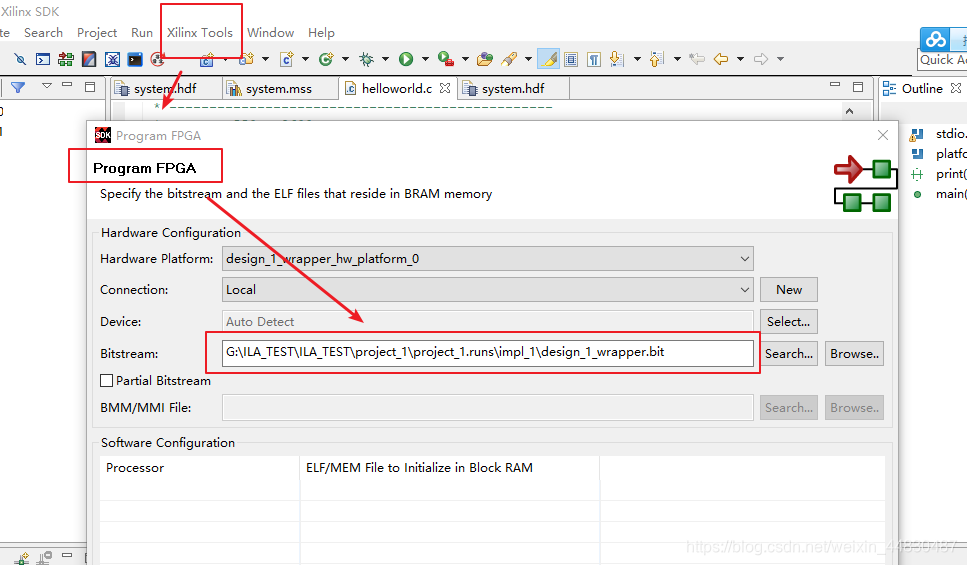Toggle the Block Selection mode icon
This screenshot has width=967, height=565.
571,59
